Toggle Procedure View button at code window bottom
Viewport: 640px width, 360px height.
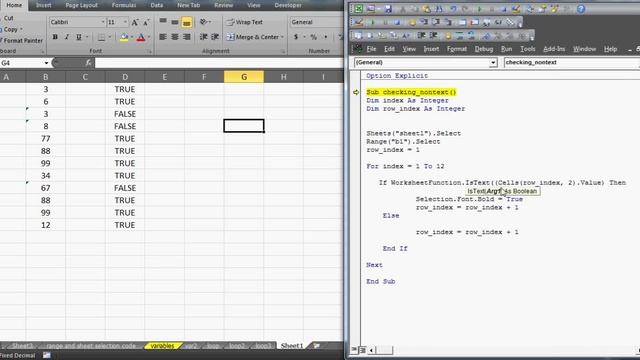[x=354, y=350]
